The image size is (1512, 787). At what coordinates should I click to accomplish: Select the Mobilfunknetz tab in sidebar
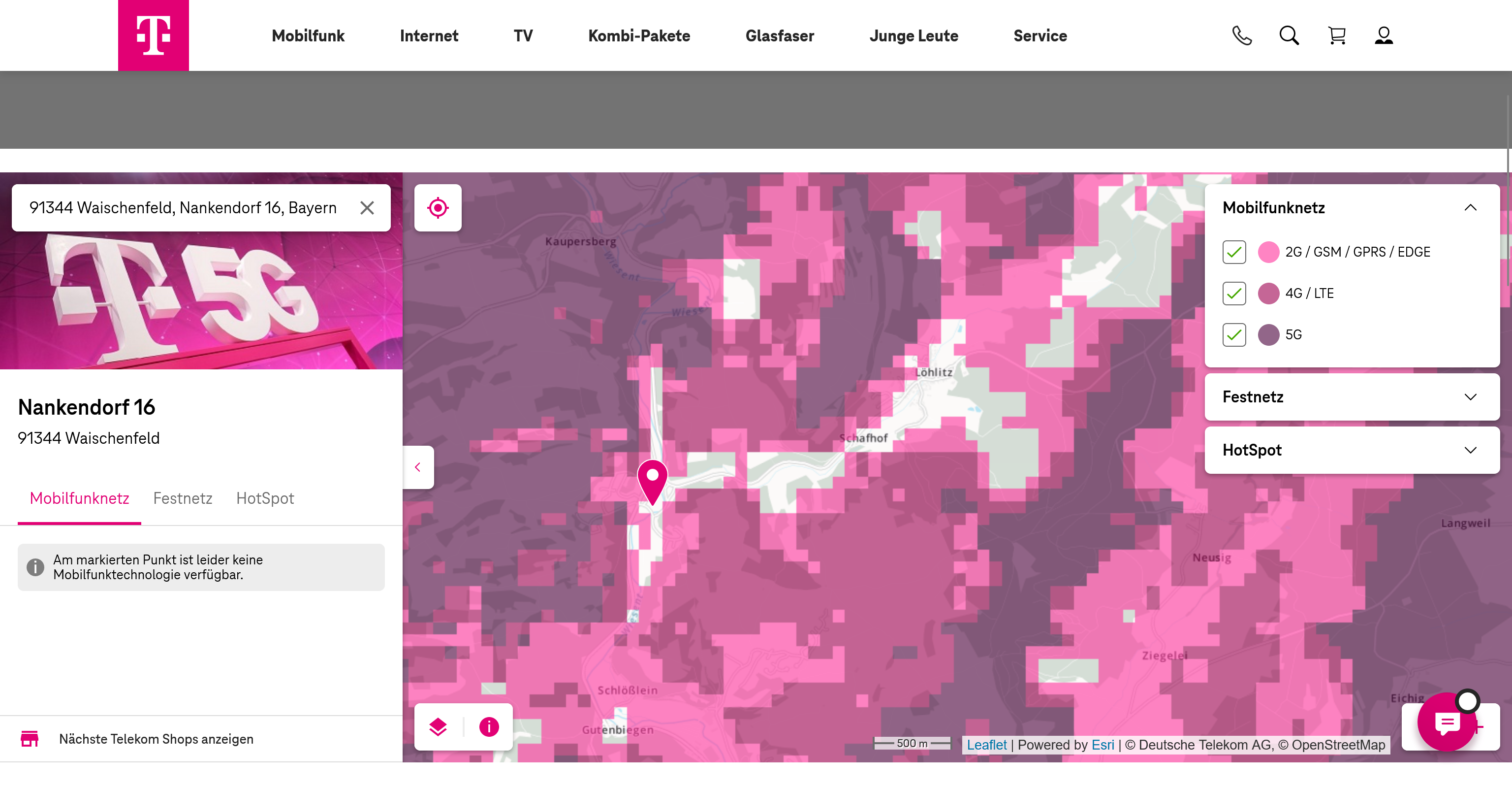[79, 498]
